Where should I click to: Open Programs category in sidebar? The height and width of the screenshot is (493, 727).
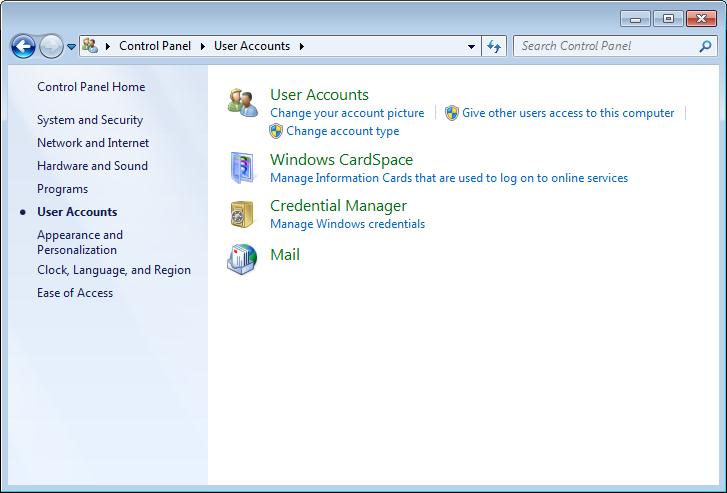pyautogui.click(x=62, y=189)
